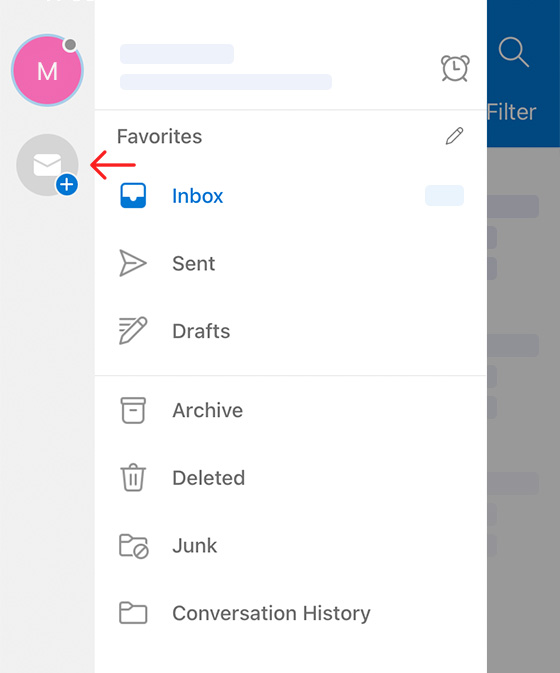This screenshot has height=673, width=560.
Task: Select the pink M account avatar
Action: (47, 70)
